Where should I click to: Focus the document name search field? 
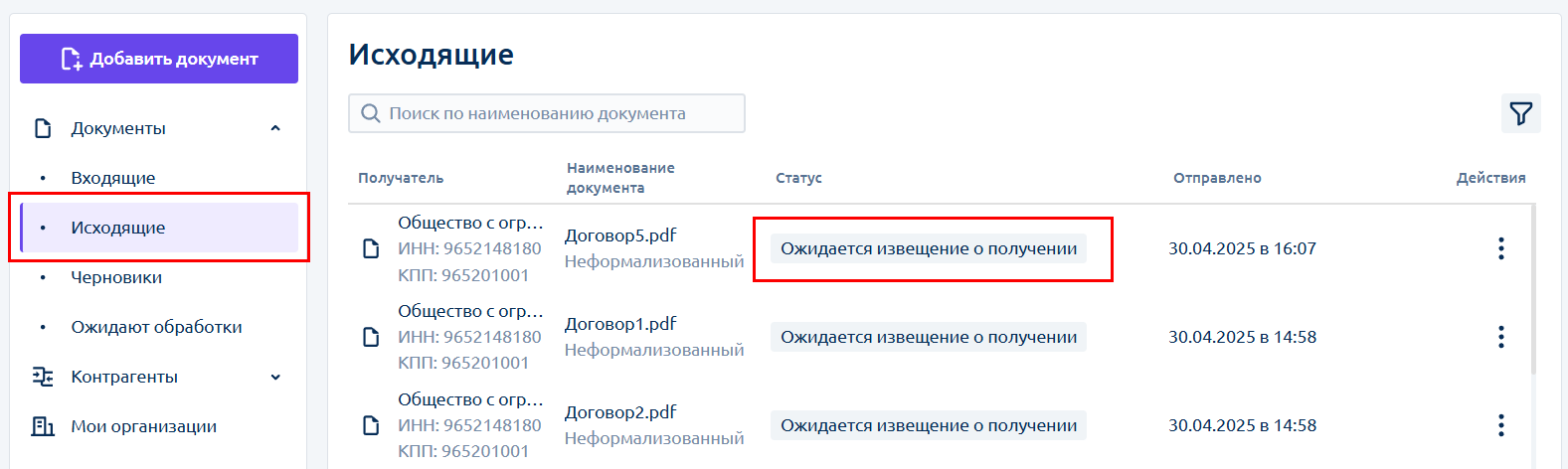[547, 113]
